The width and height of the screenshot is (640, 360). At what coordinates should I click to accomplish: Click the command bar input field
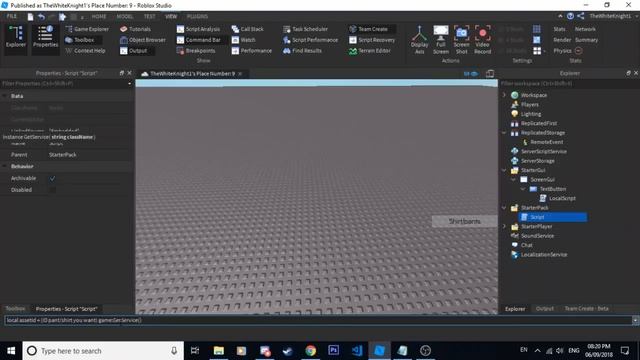(x=318, y=320)
